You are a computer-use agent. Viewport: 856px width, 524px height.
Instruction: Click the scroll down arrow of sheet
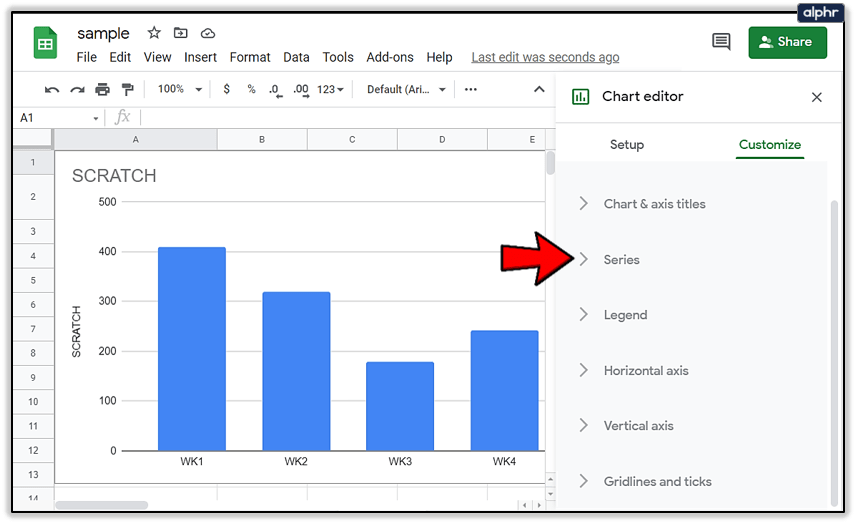pos(550,494)
